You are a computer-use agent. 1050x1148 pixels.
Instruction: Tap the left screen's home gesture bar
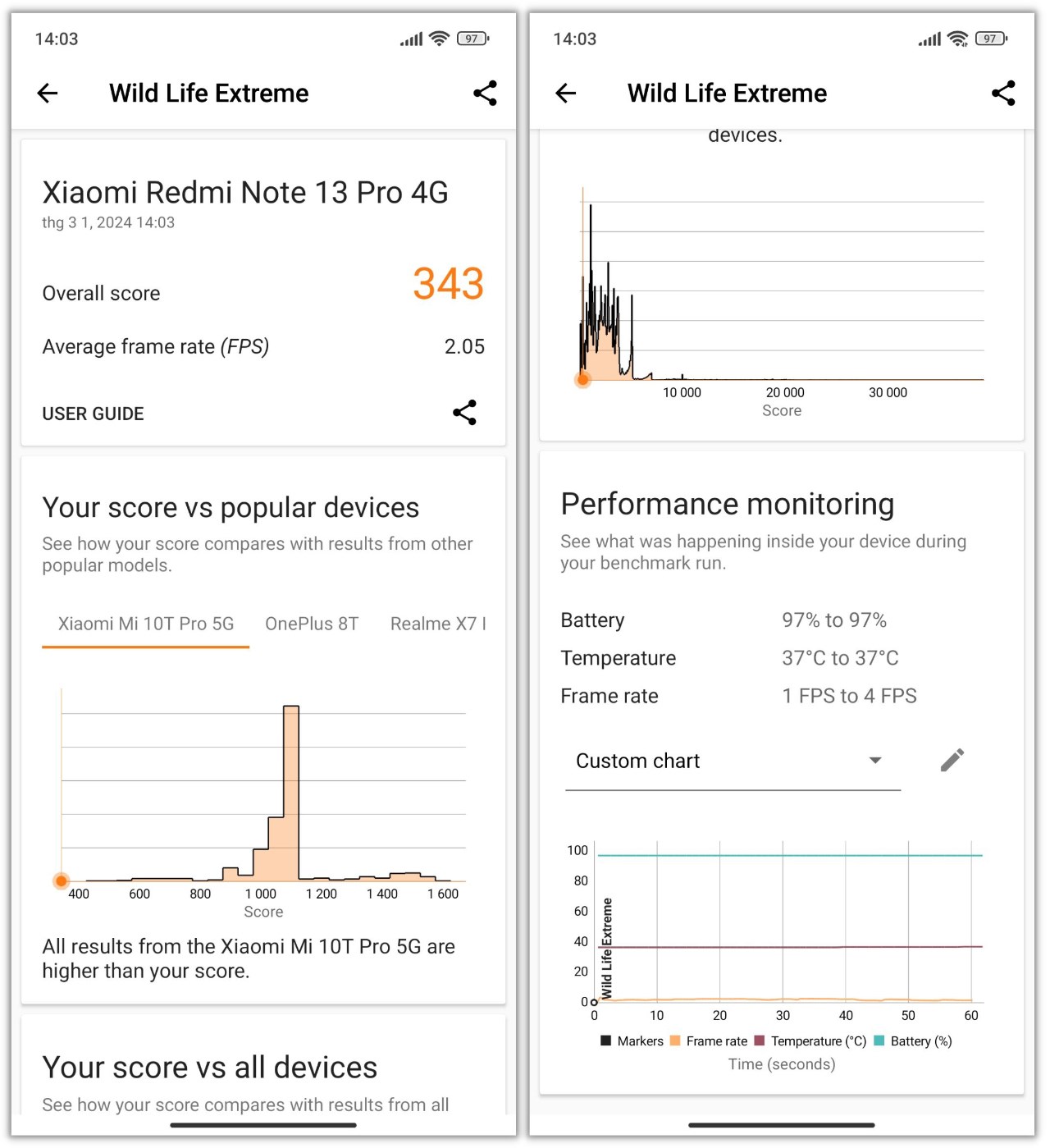coord(263,1125)
